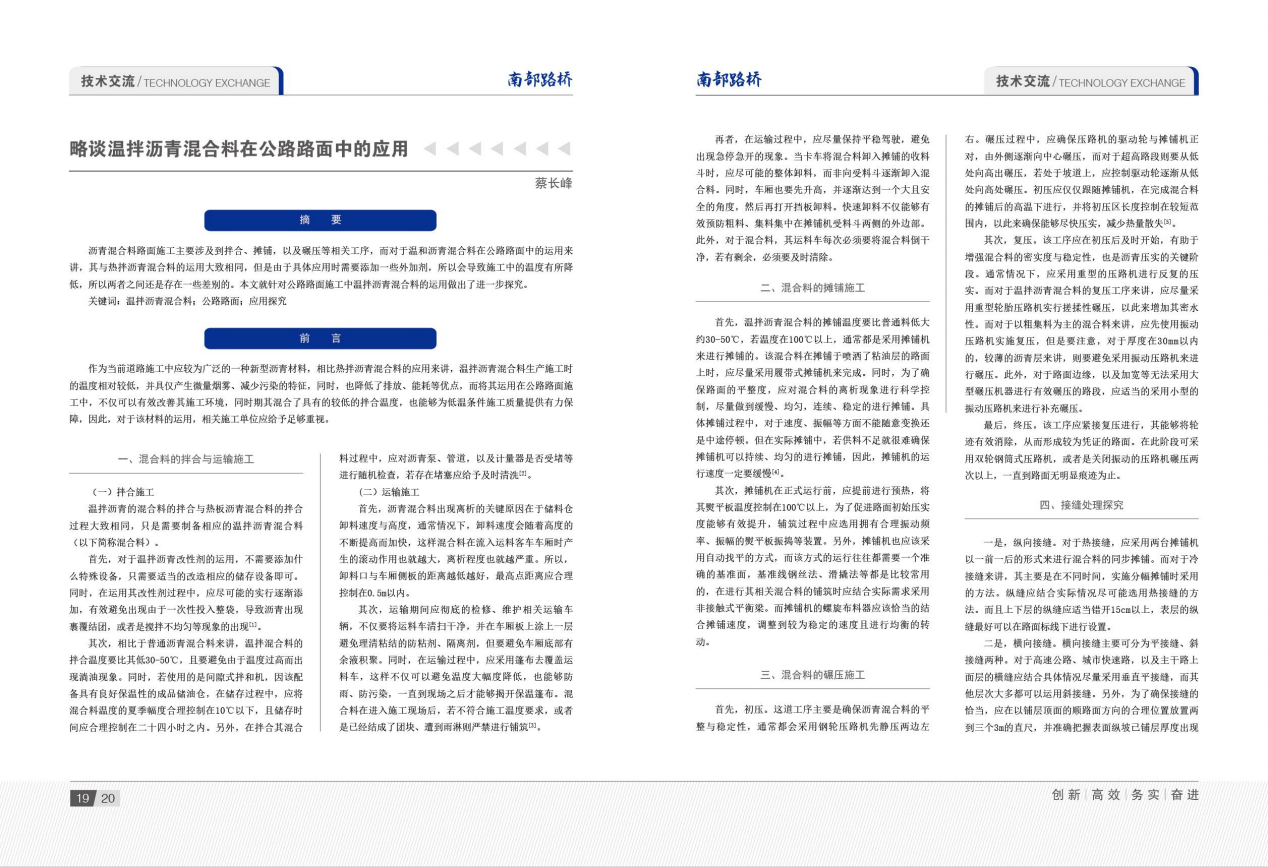Screen dimensions: 1268x867
Task: Click the footer word 务实
Action: point(1145,795)
